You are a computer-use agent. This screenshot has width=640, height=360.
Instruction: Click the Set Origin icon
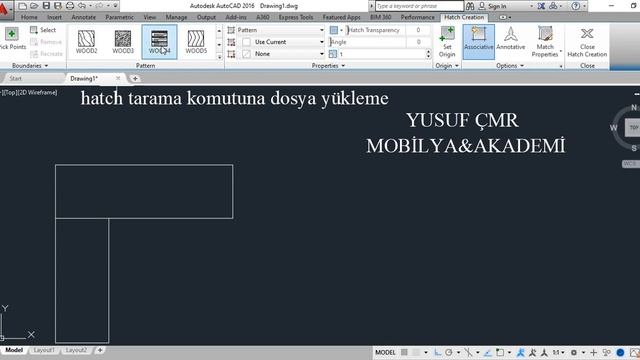(x=447, y=34)
